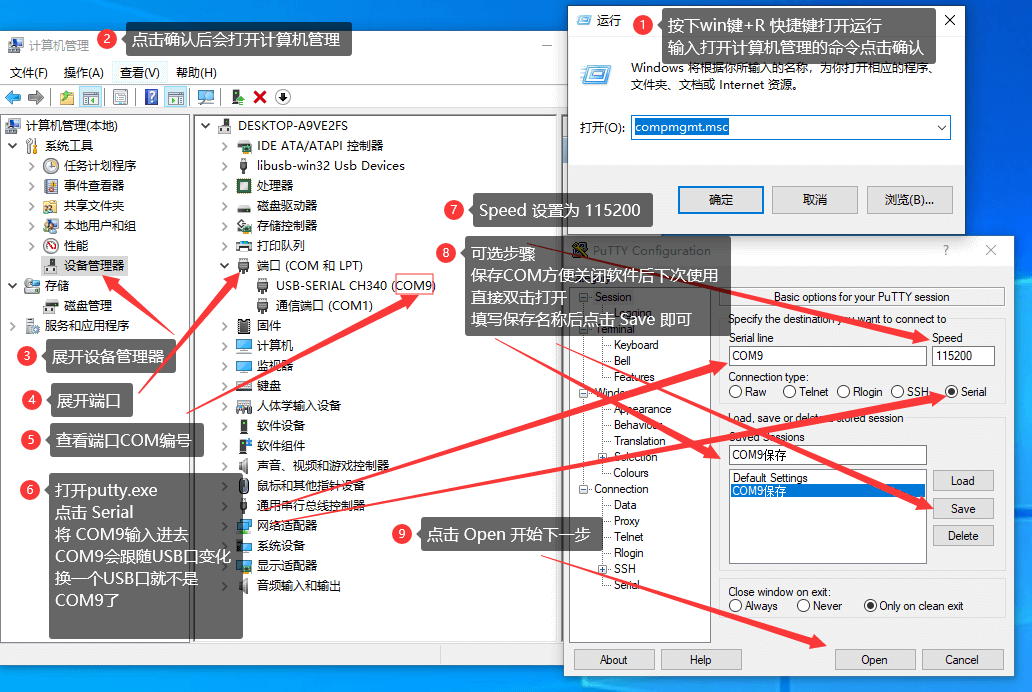Image resolution: width=1032 pixels, height=692 pixels.
Task: Click the 任务计划程序 clock icon
Action: [51, 166]
